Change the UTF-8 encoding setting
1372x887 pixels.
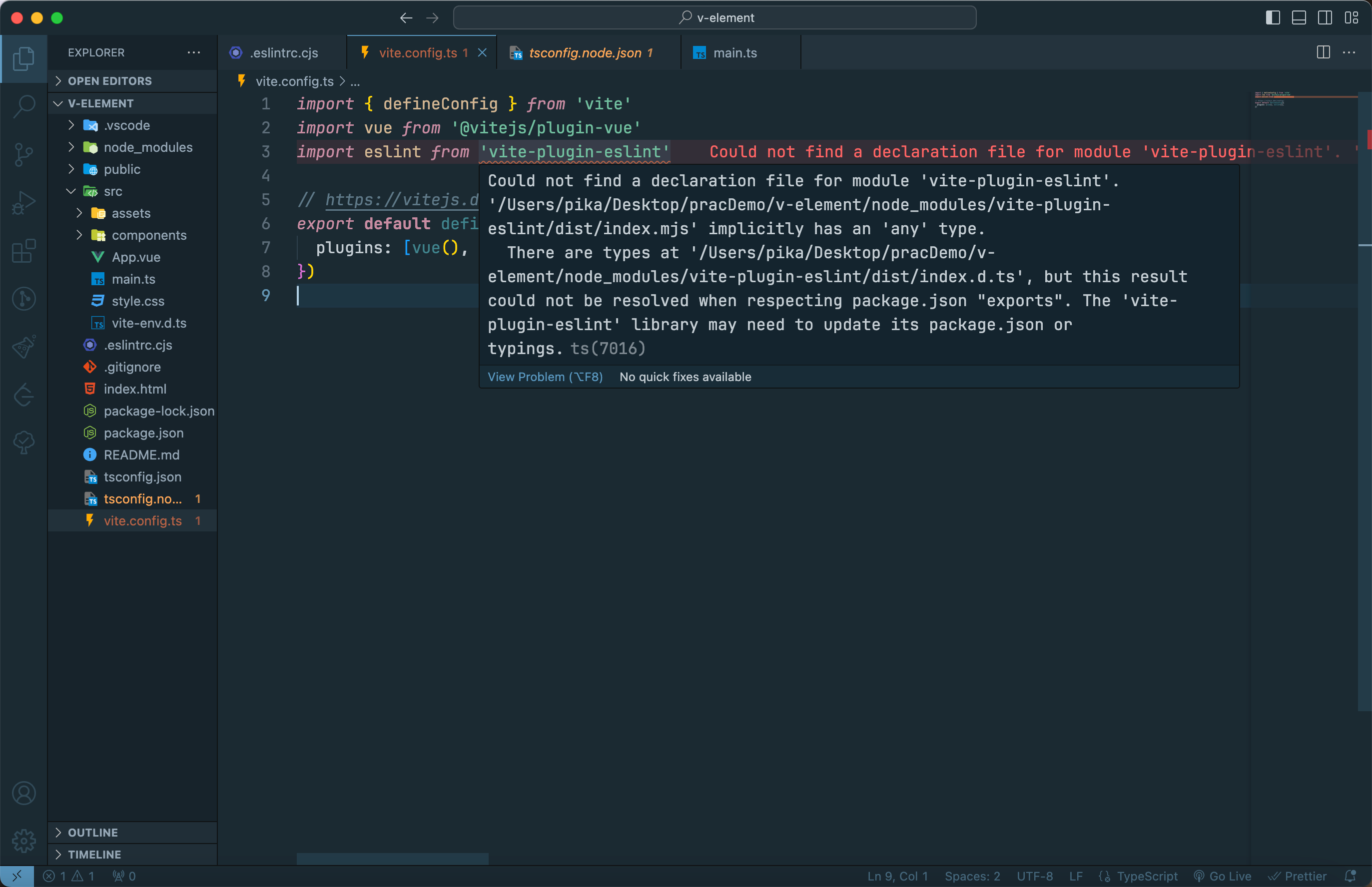click(x=1034, y=876)
